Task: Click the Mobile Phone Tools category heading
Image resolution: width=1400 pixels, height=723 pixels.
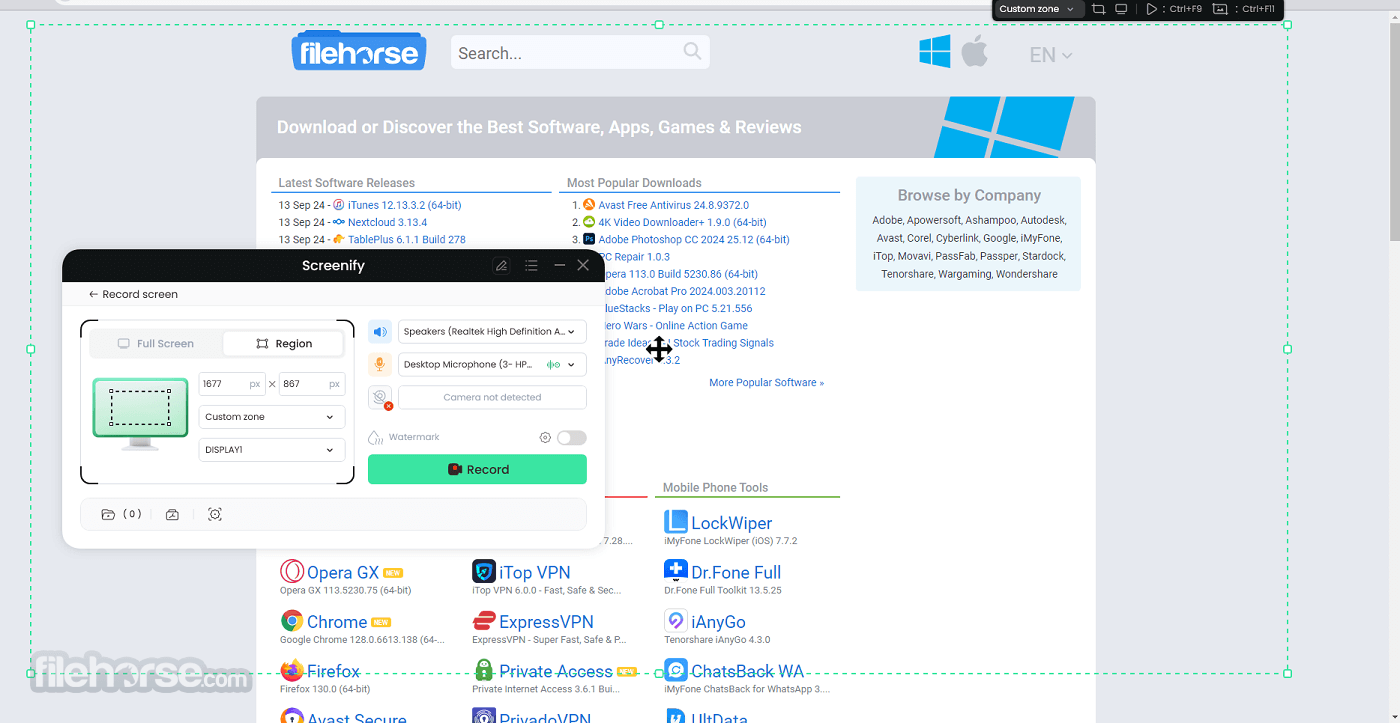Action: pyautogui.click(x=716, y=488)
